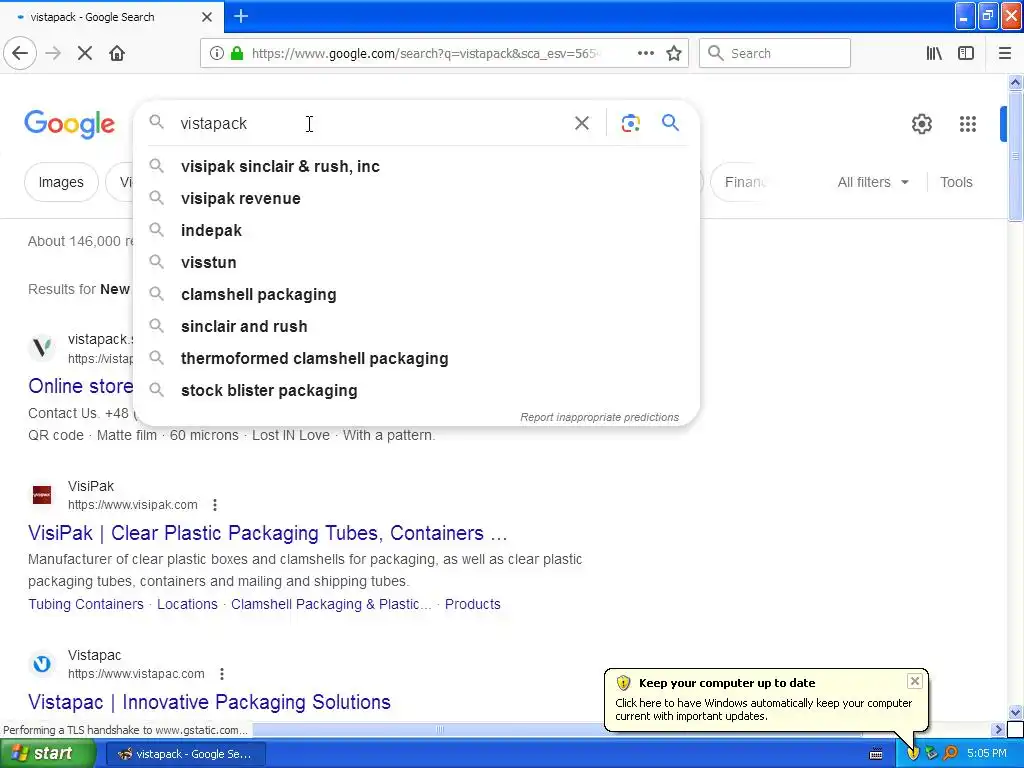Choose suggestion 'visstun'
The width and height of the screenshot is (1024, 768).
[x=417, y=263]
